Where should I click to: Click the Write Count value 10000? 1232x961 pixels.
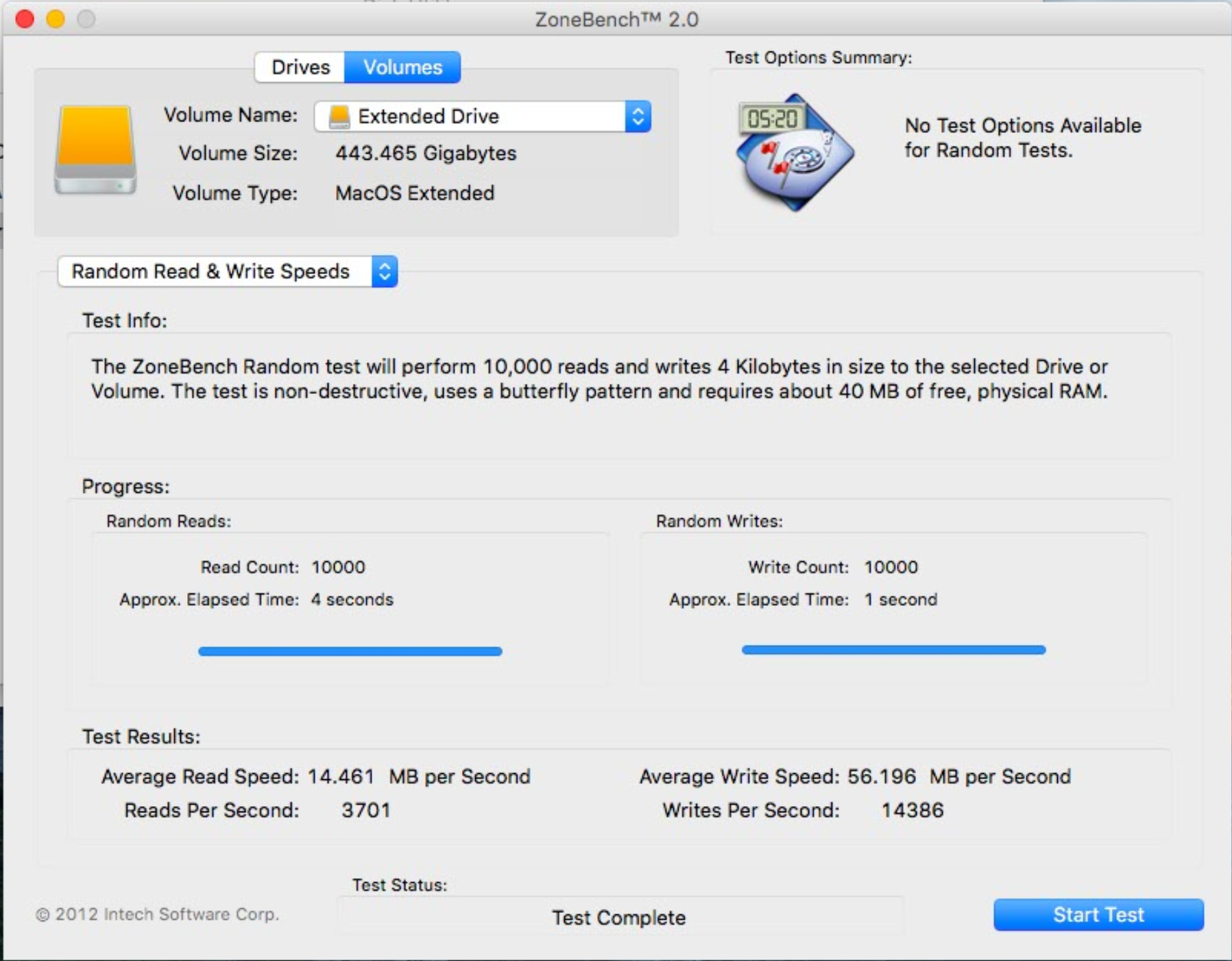(891, 568)
